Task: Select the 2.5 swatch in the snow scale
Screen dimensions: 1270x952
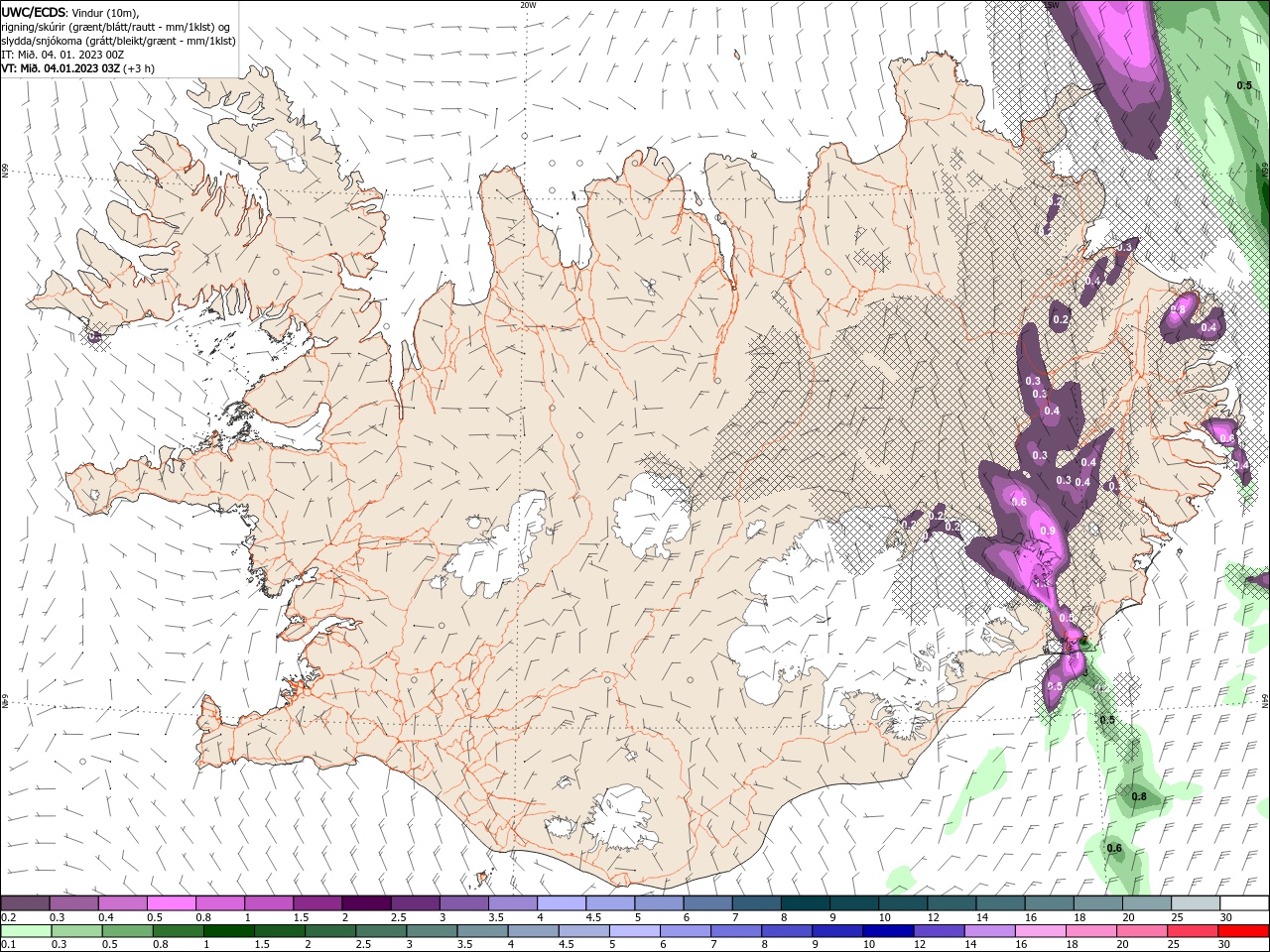Action: 415,902
